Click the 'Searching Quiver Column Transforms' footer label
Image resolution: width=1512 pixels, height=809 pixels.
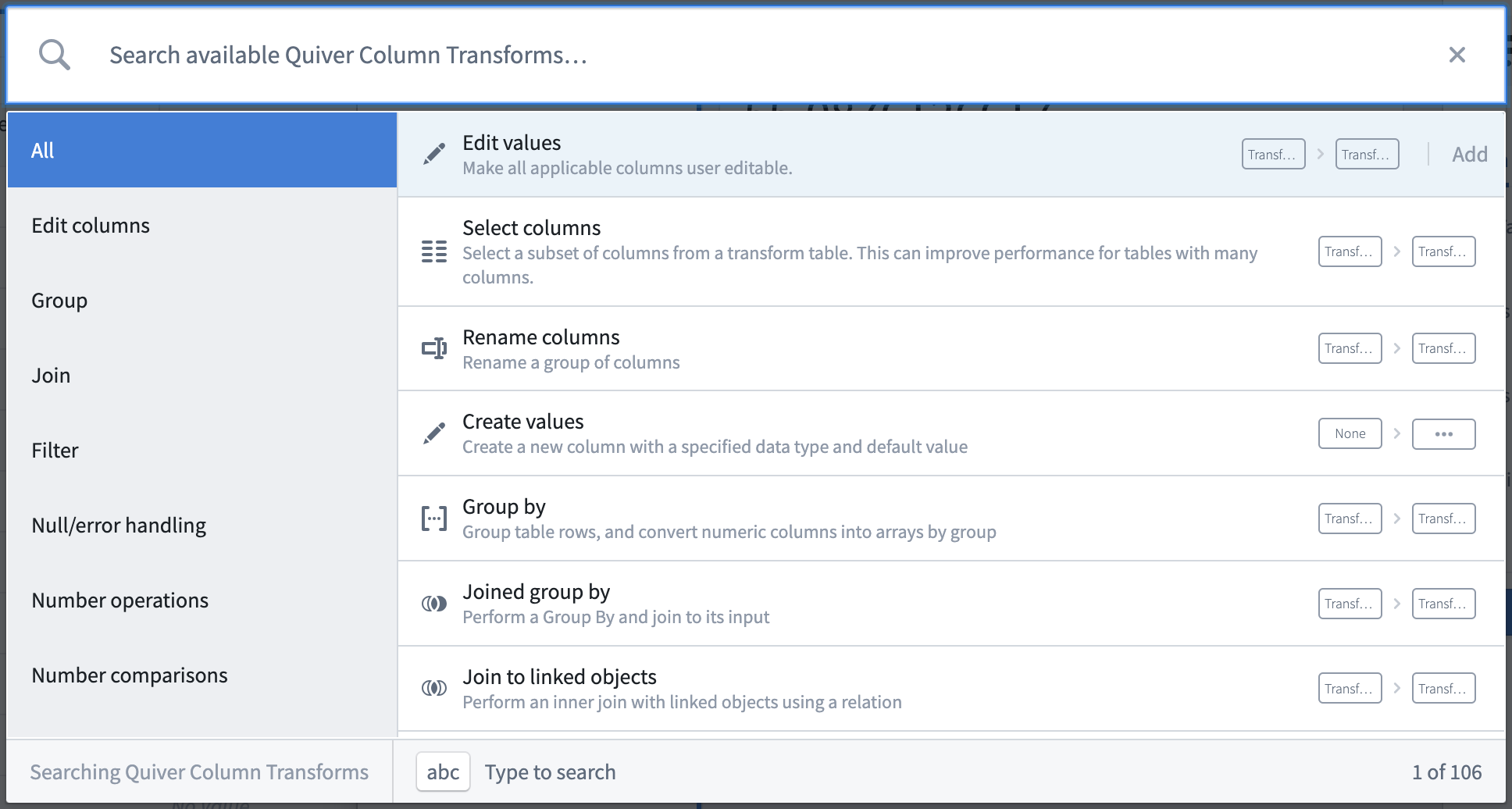(x=199, y=772)
